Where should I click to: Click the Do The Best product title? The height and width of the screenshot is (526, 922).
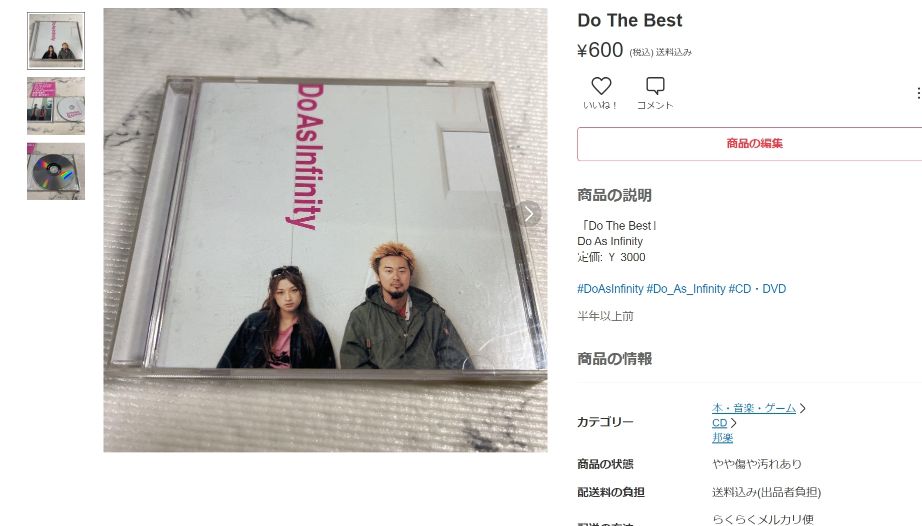click(x=630, y=21)
